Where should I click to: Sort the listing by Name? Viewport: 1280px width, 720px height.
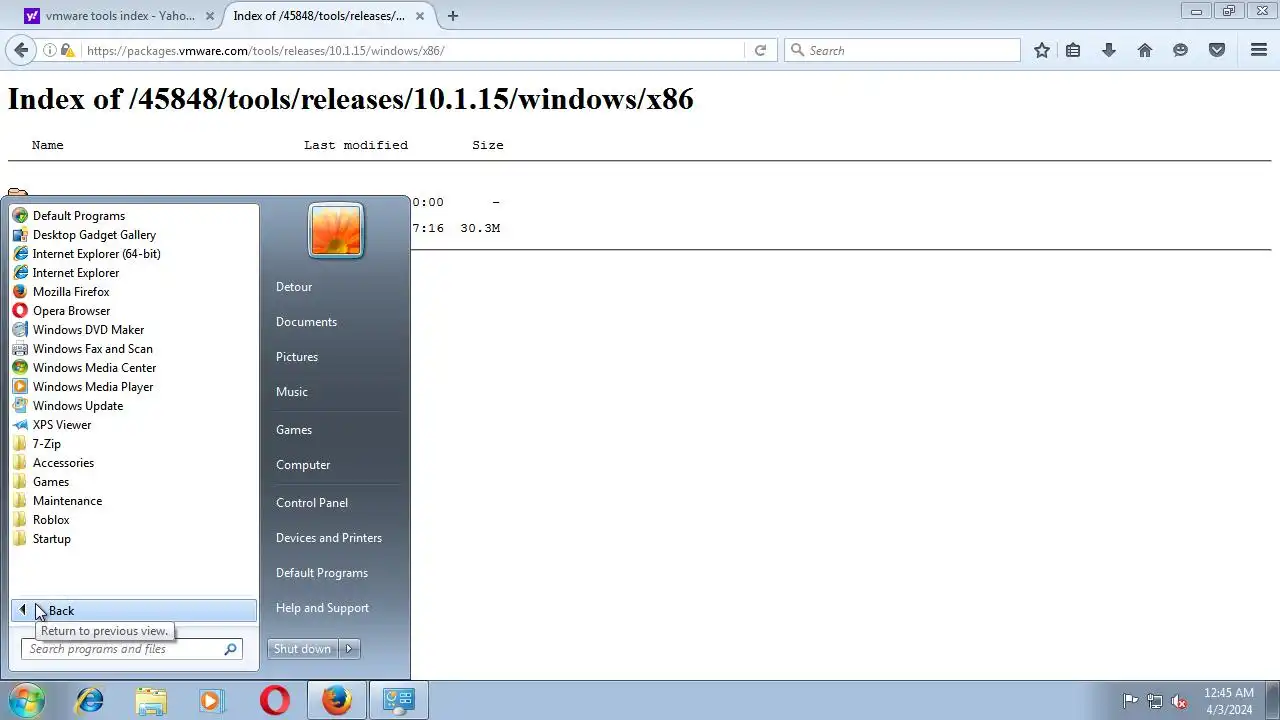click(x=48, y=145)
